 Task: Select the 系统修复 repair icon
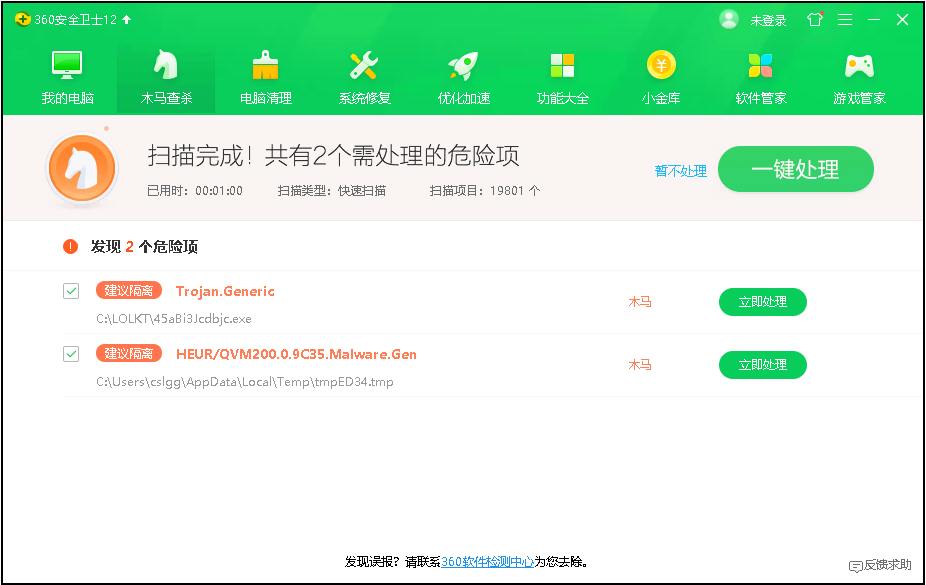[x=363, y=75]
